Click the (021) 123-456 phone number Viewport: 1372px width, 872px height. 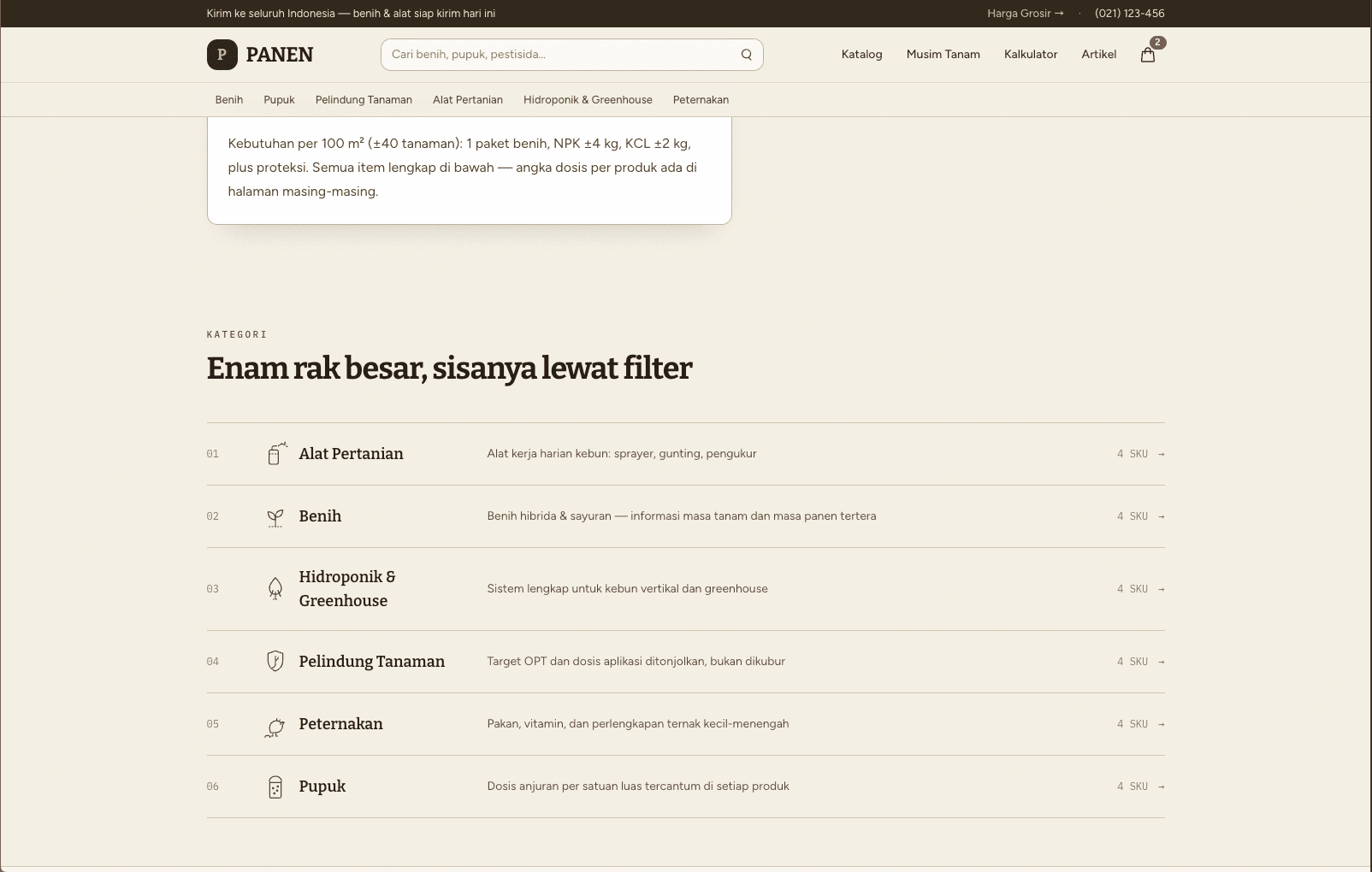point(1130,14)
